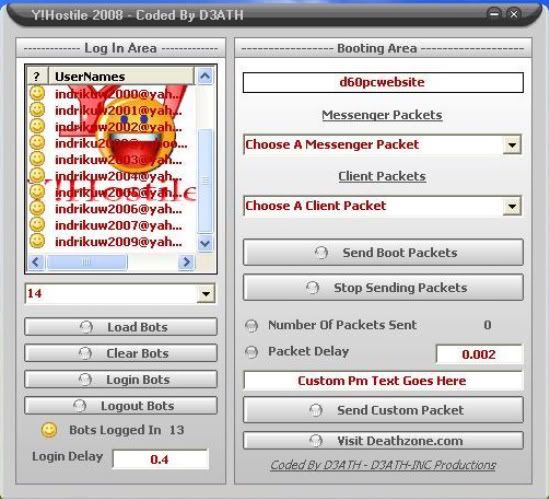
Task: Select indrikuw2007@yah... in the list
Action: point(119,225)
